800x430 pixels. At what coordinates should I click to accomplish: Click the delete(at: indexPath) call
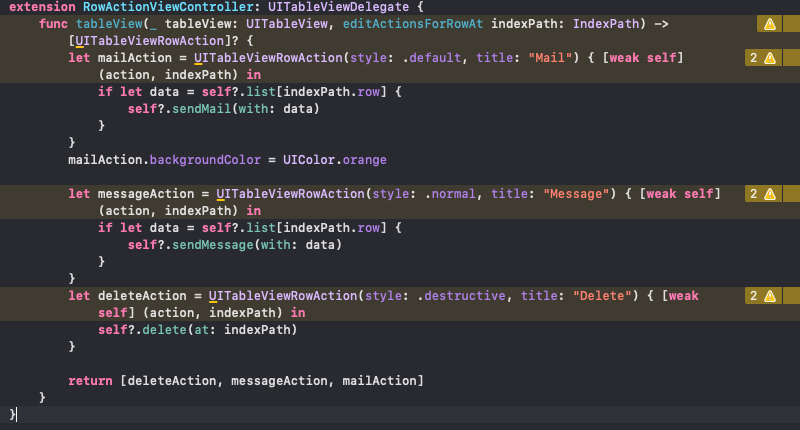[219, 330]
